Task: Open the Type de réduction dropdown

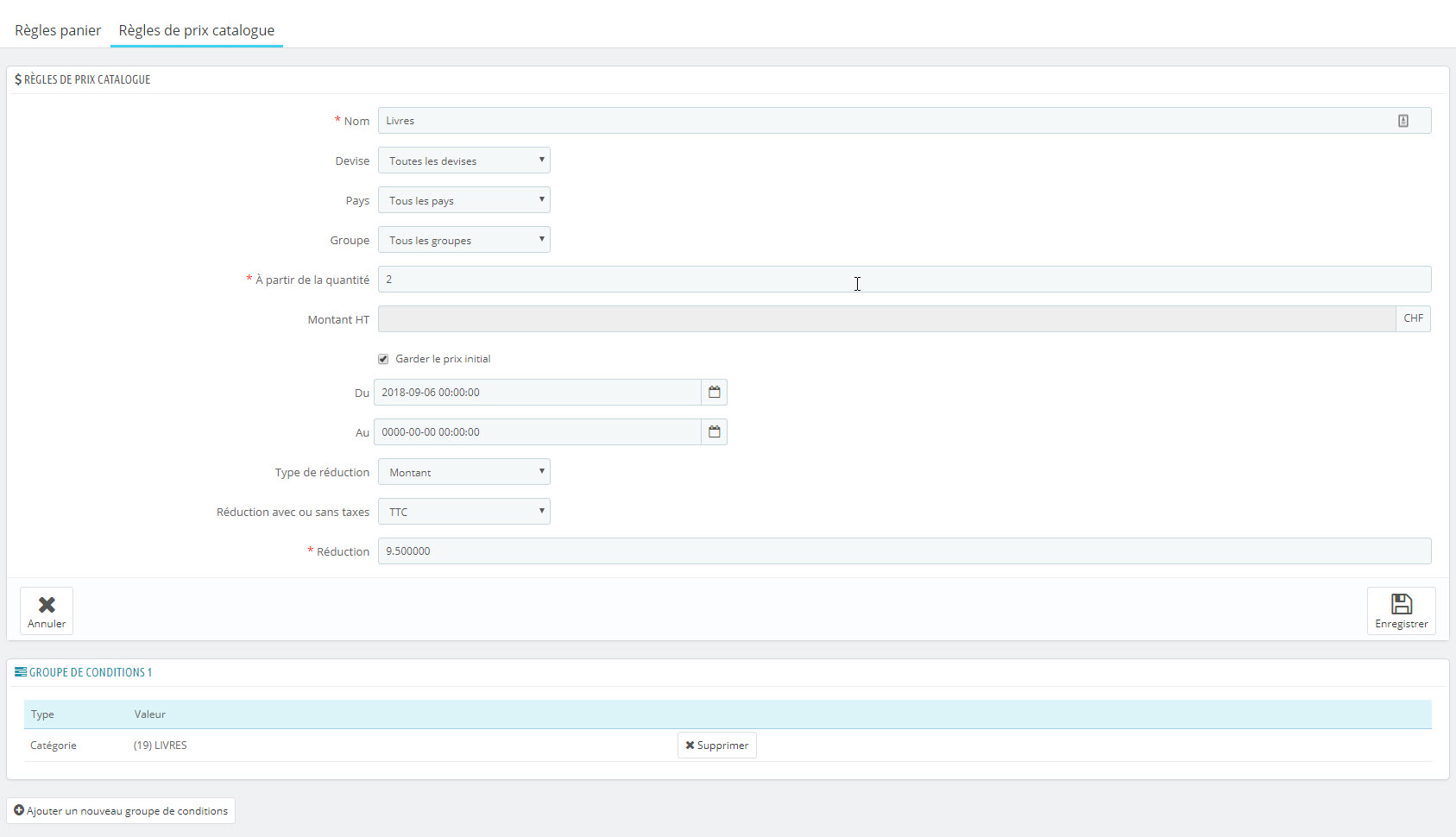Action: click(x=464, y=472)
